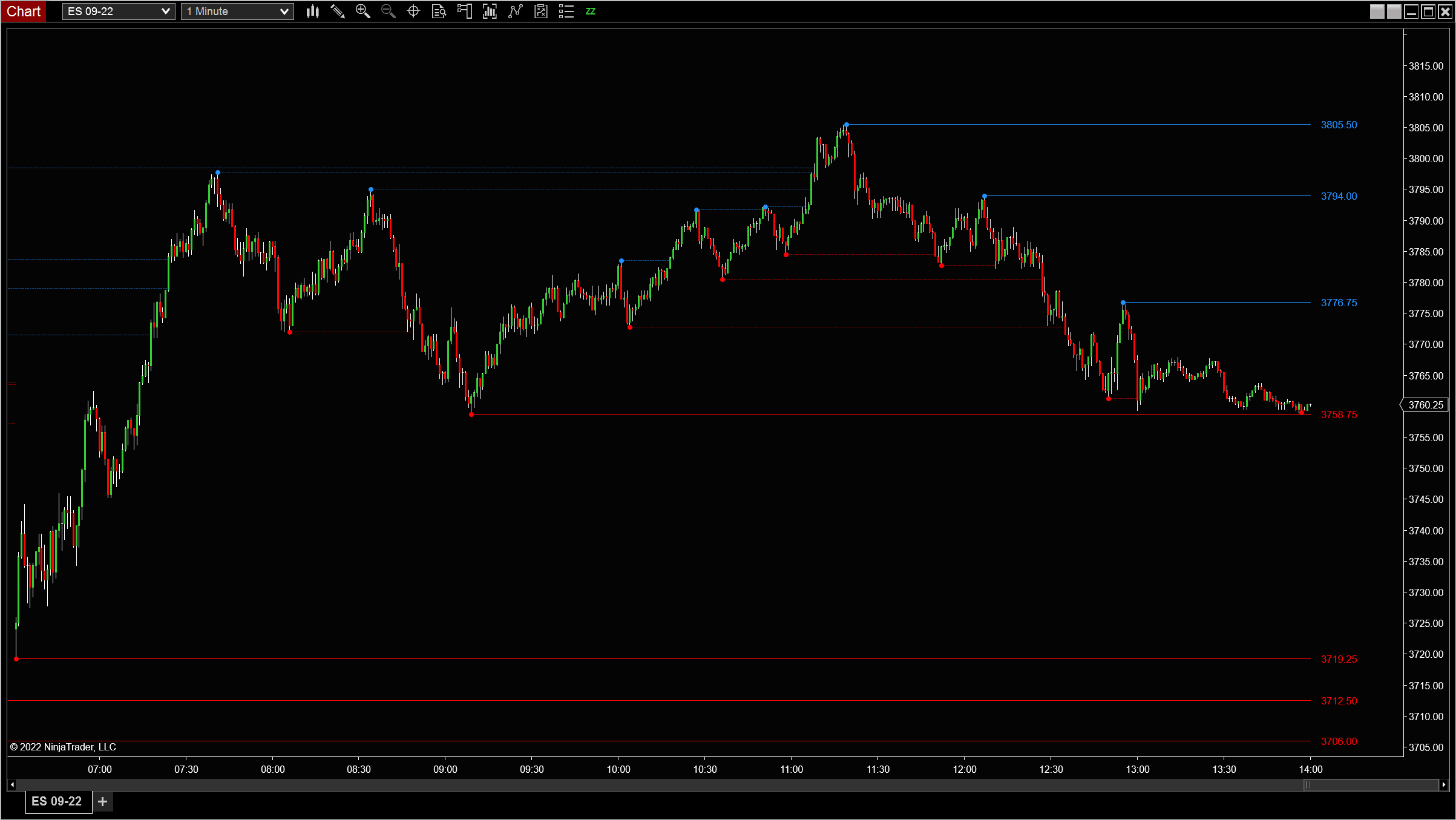Open the Data Box document icon
The image size is (1456, 820).
[439, 11]
